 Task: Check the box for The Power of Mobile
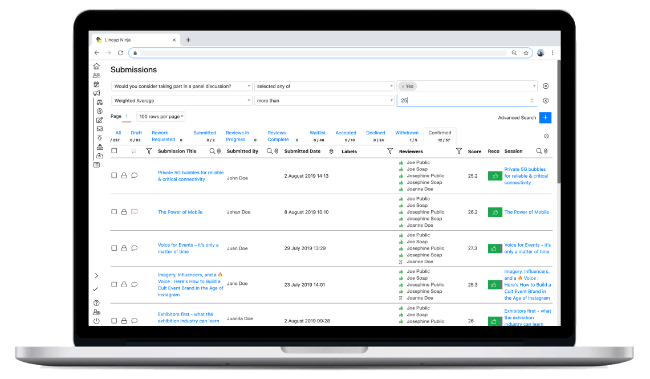(114, 212)
